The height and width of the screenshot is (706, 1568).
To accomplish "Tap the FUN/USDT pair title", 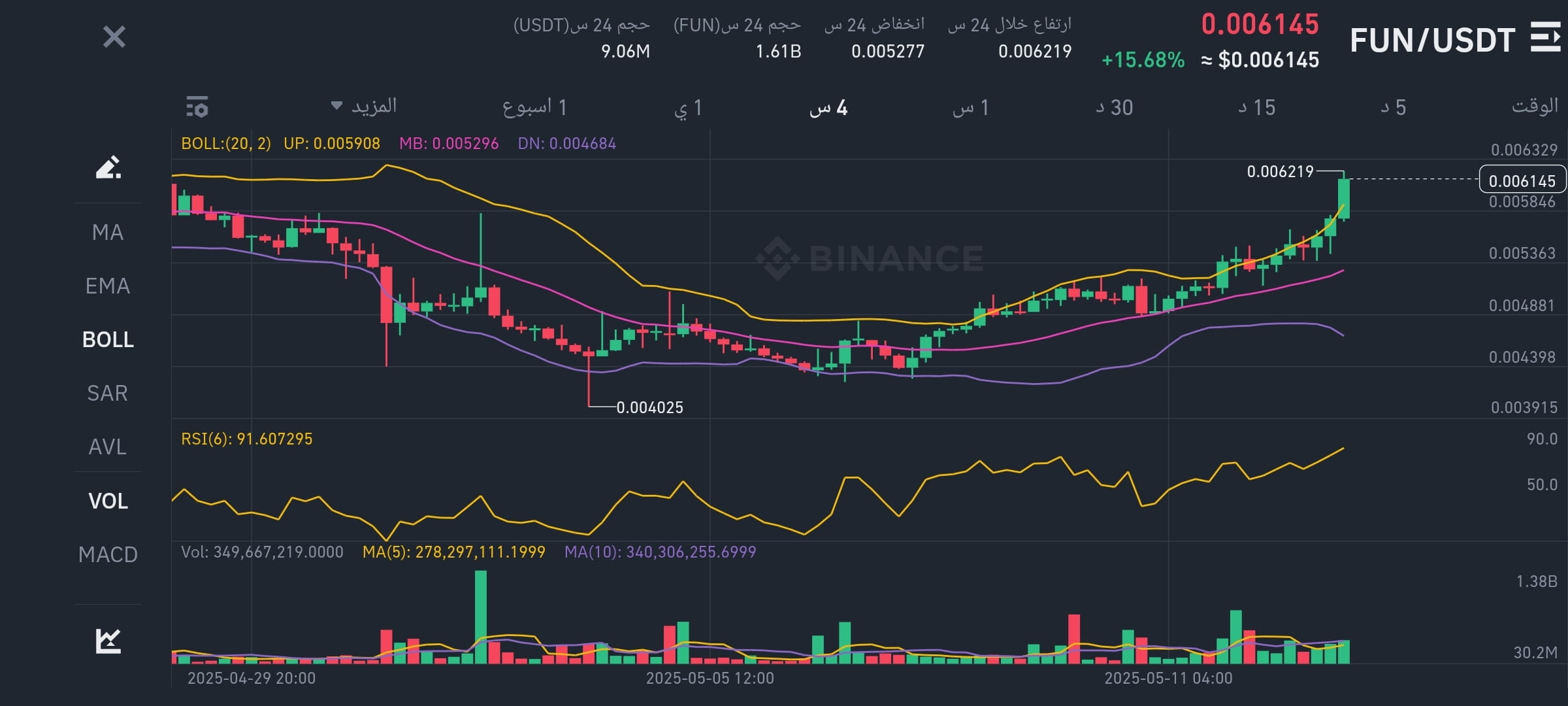I will [1432, 41].
